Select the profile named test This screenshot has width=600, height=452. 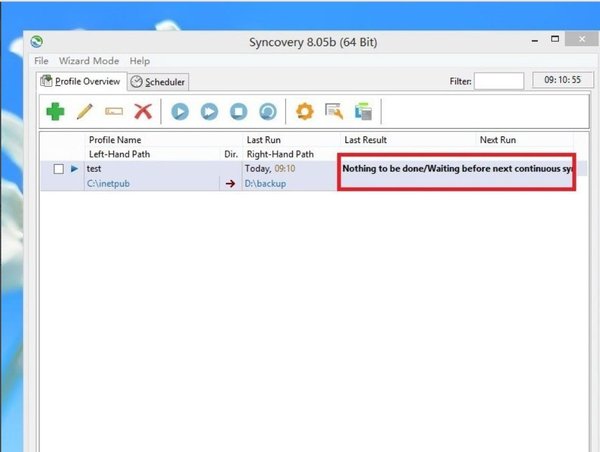[x=94, y=168]
